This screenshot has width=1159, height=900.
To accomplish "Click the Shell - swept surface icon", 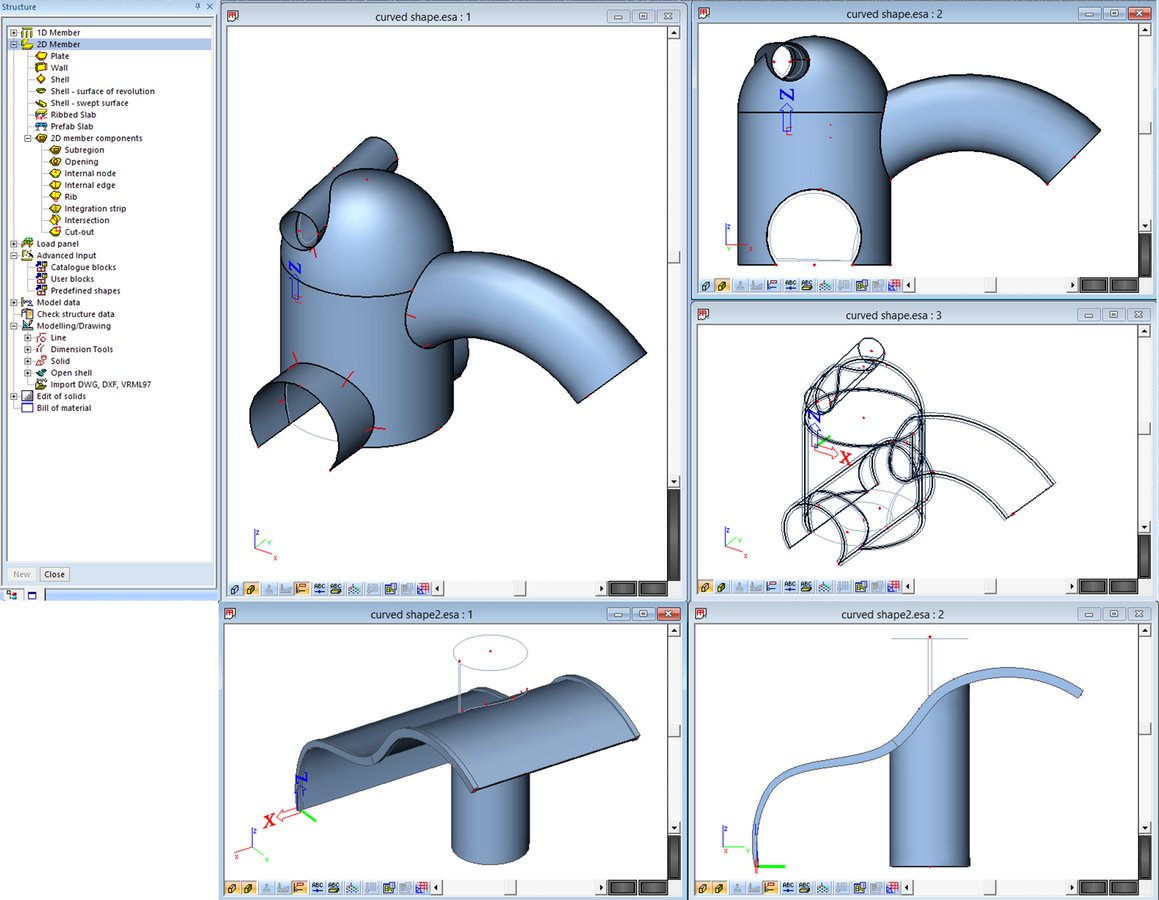I will (42, 103).
